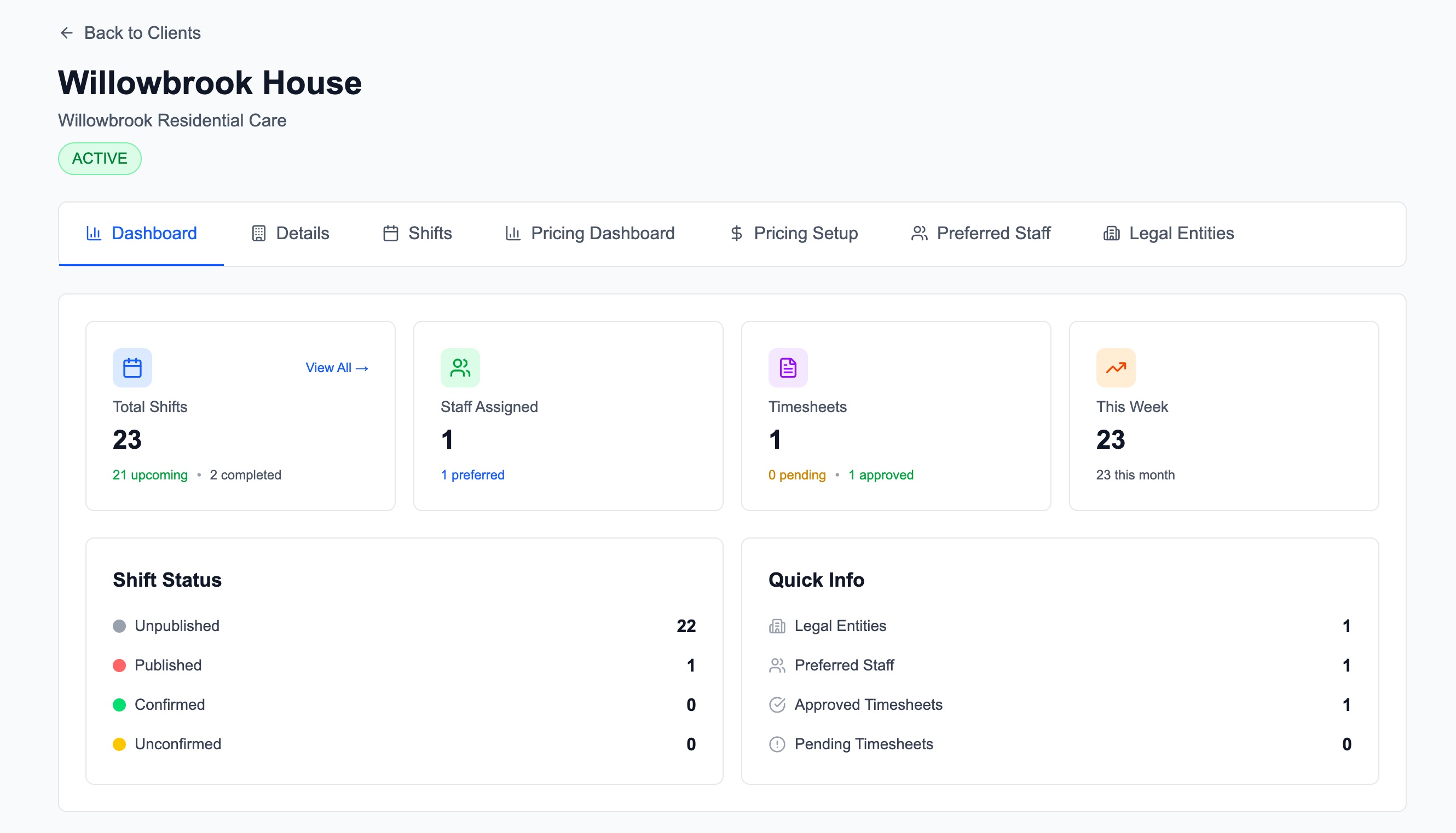Viewport: 1456px width, 833px height.
Task: Click the Legal Entities building icon in Quick Info
Action: pos(777,627)
